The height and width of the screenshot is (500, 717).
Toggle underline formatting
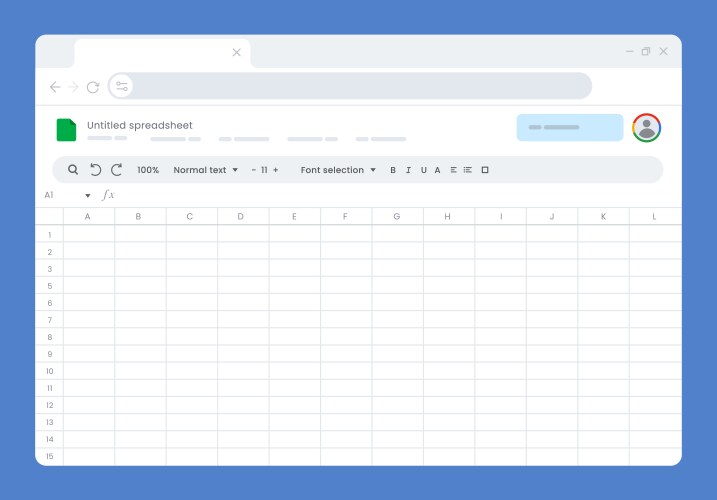423,170
